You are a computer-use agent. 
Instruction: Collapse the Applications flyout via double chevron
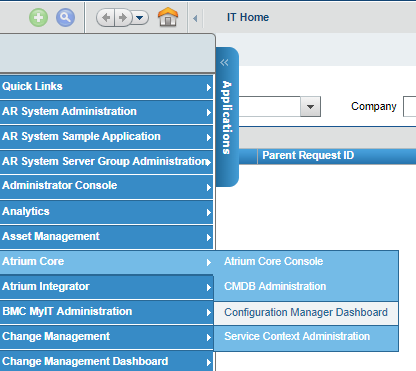(x=224, y=62)
